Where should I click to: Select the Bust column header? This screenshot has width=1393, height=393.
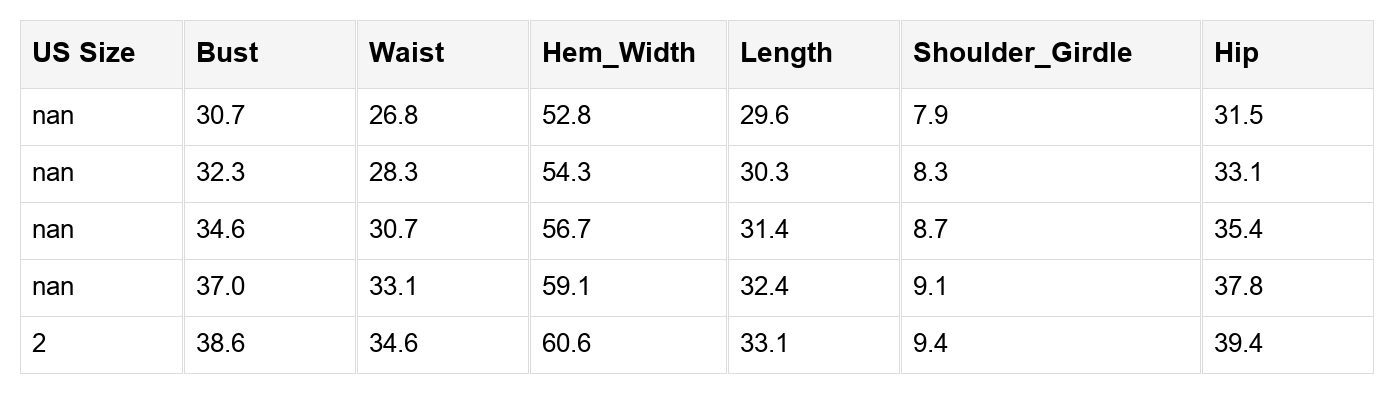[x=270, y=54]
